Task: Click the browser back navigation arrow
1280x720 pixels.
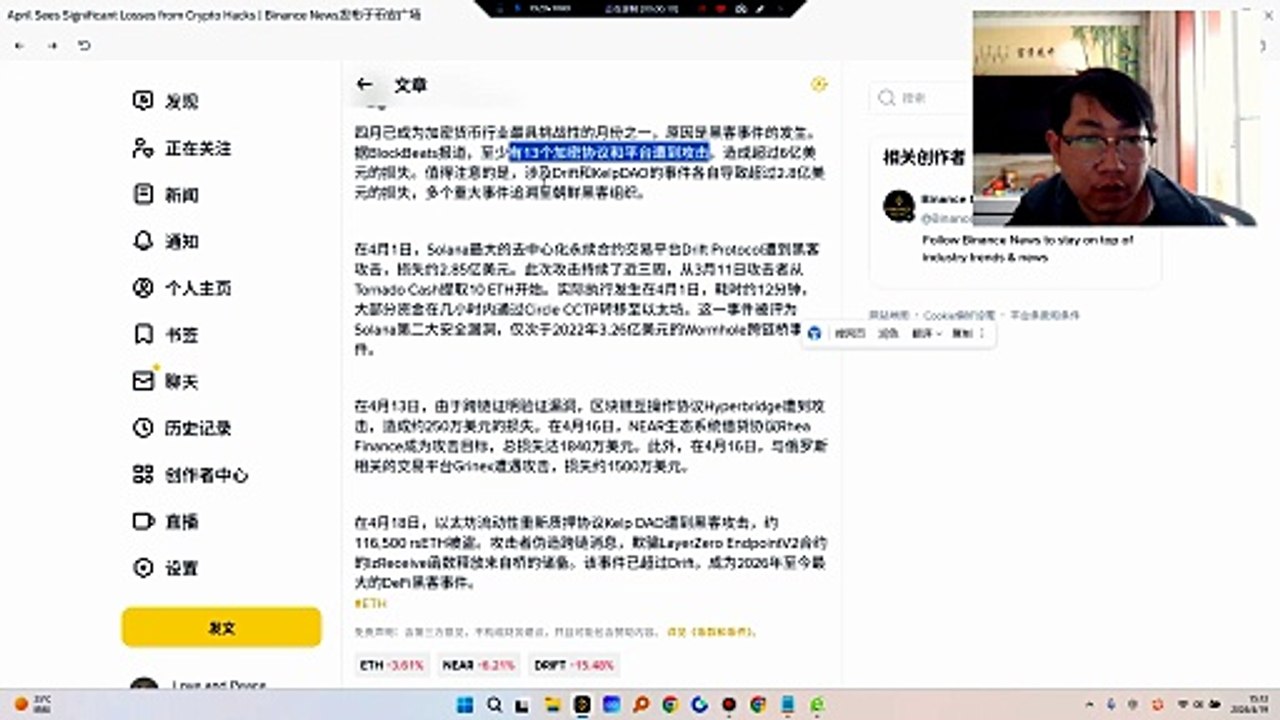Action: pyautogui.click(x=20, y=46)
